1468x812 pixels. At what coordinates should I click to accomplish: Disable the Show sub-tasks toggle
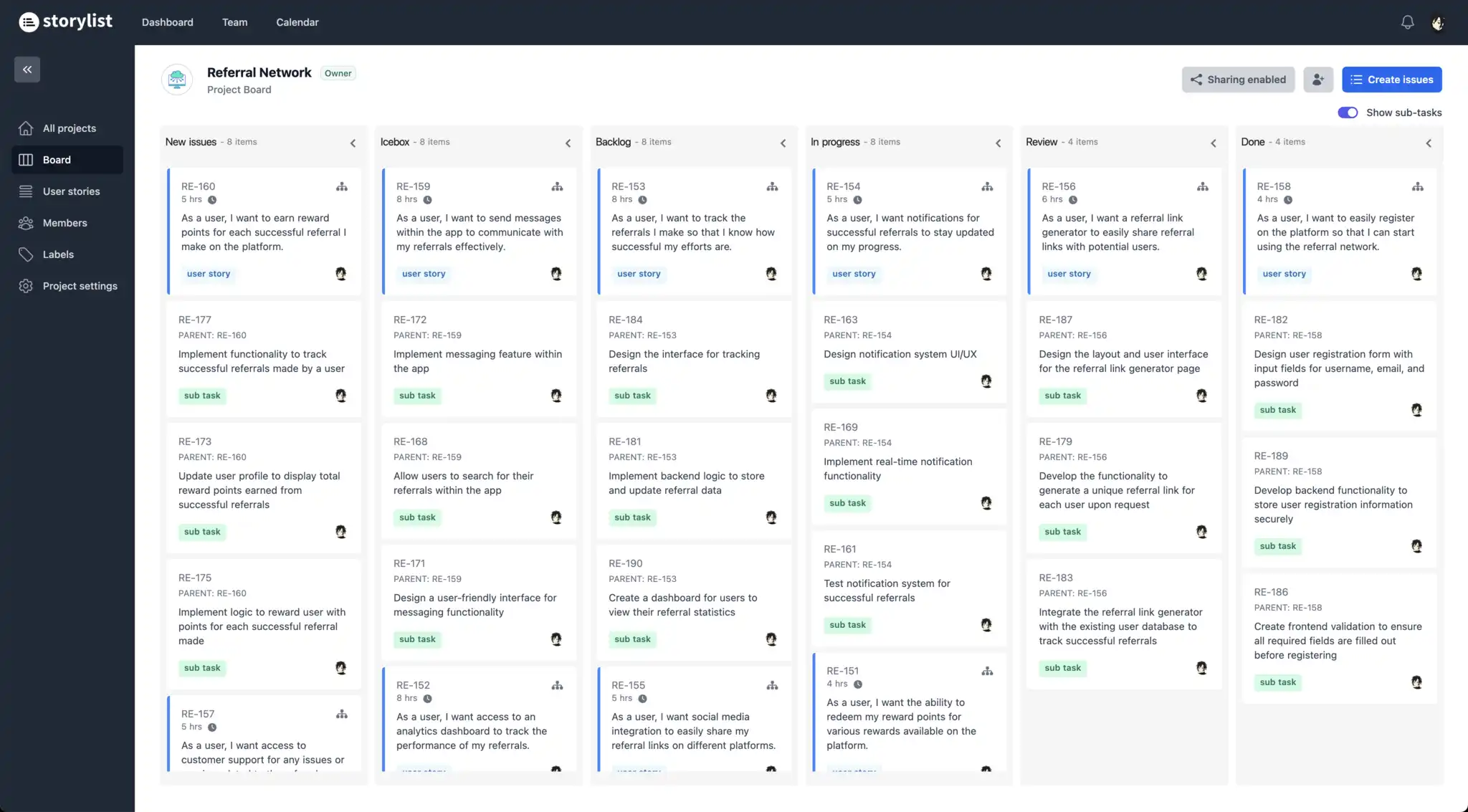1348,113
